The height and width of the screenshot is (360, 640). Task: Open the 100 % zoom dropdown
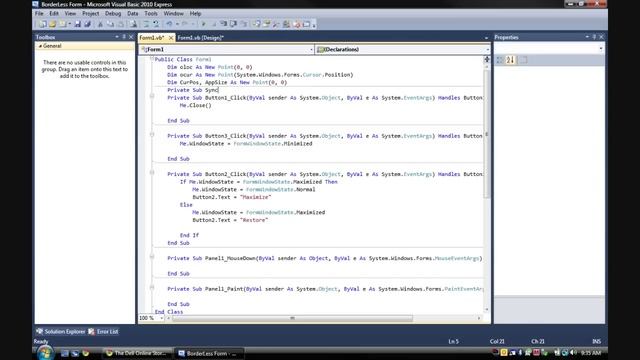pos(162,318)
